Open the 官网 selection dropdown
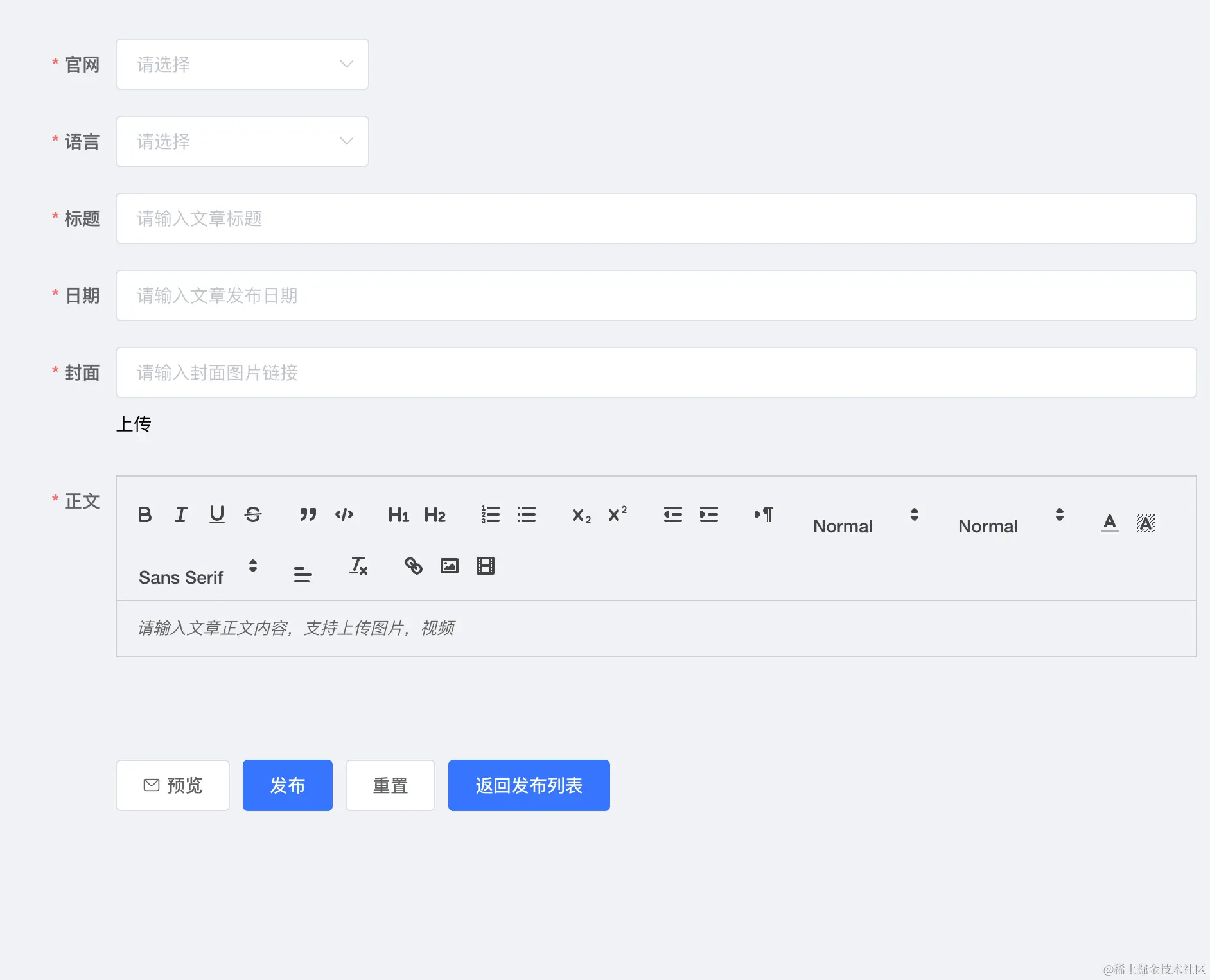1210x980 pixels. [241, 64]
